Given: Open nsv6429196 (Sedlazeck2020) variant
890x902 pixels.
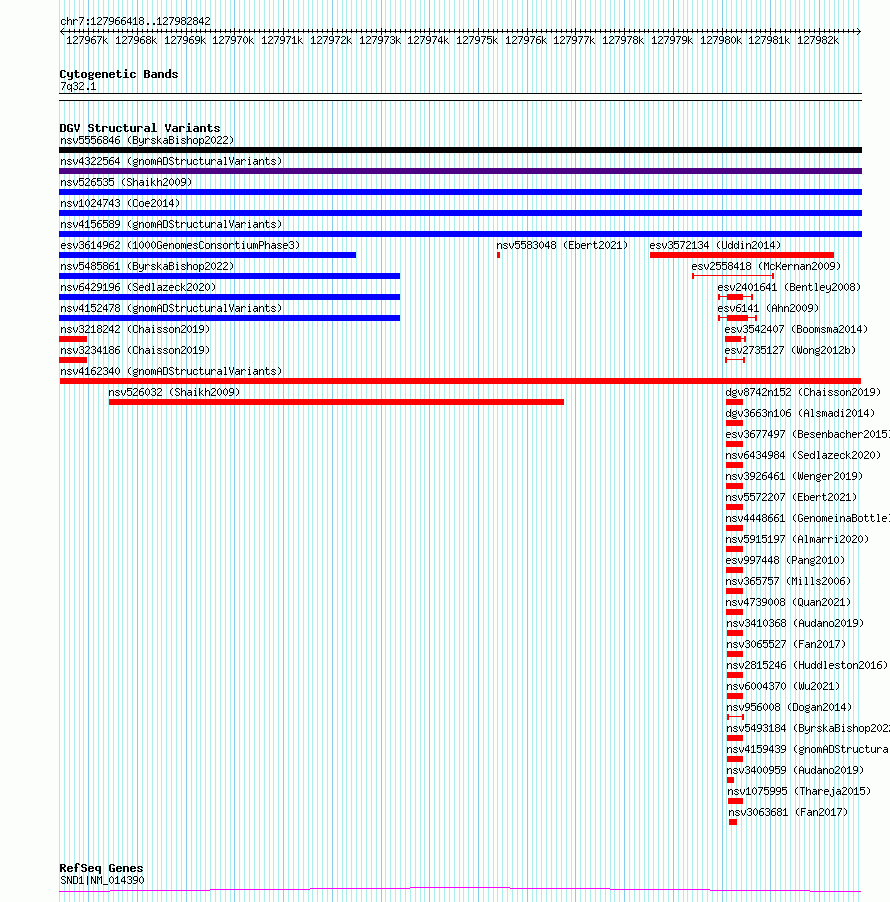Looking at the screenshot, I should [x=138, y=288].
